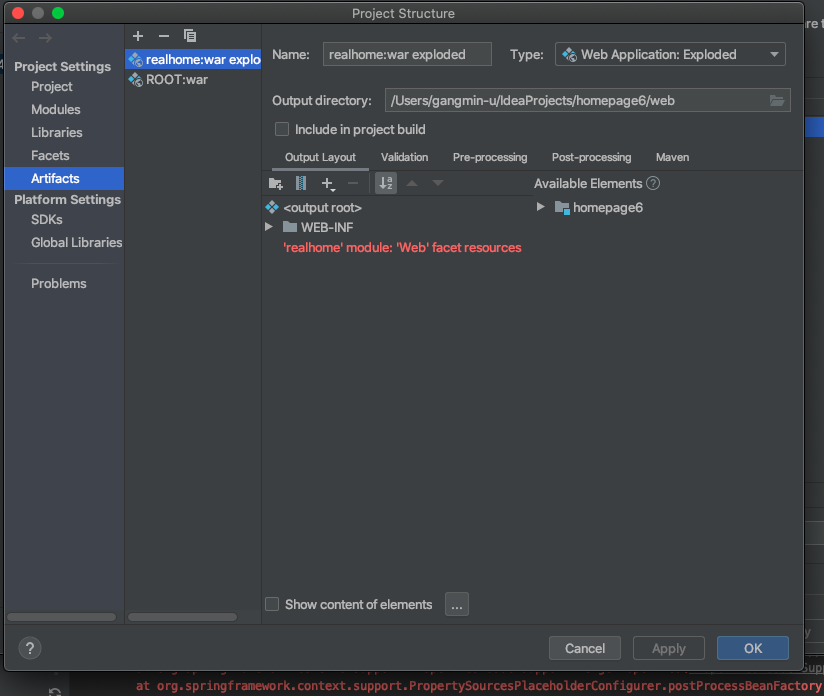Select Artifacts settings section
Screen dimensions: 824x696
pyautogui.click(x=64, y=178)
